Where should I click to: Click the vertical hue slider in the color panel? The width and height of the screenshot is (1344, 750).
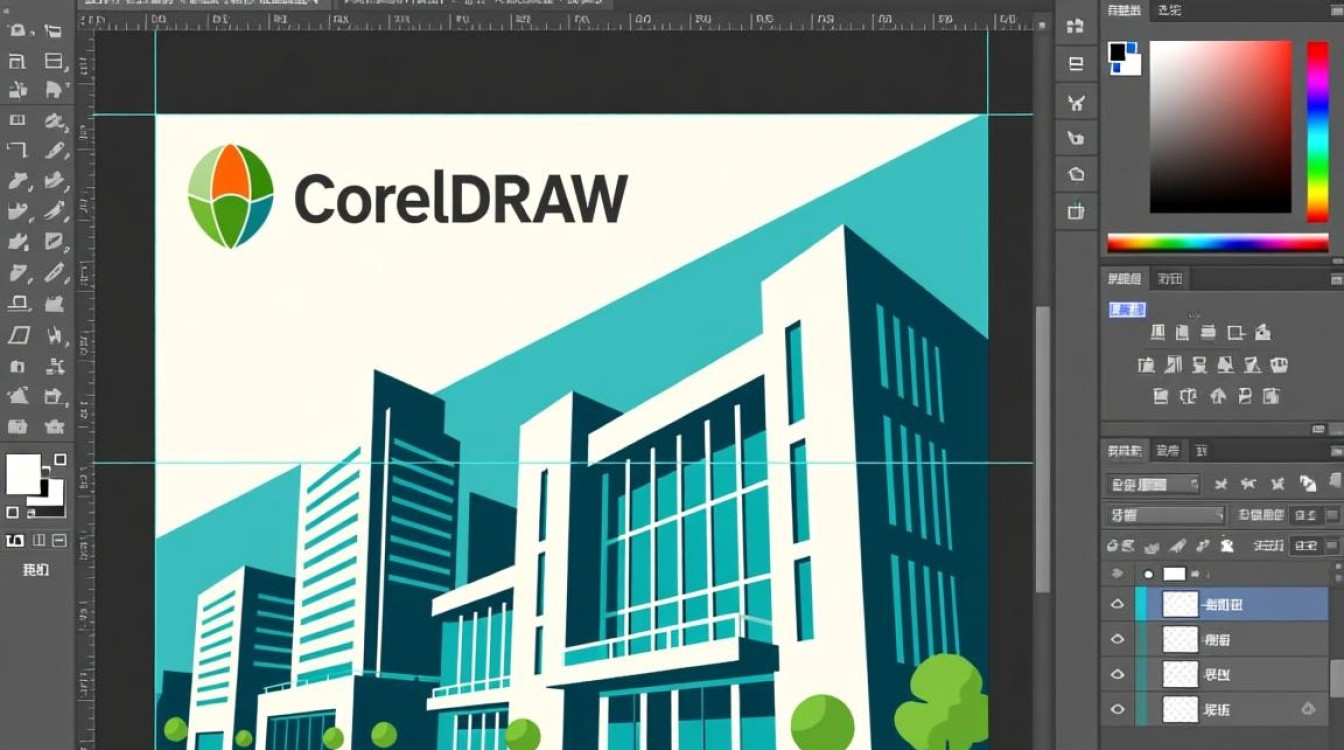1318,131
